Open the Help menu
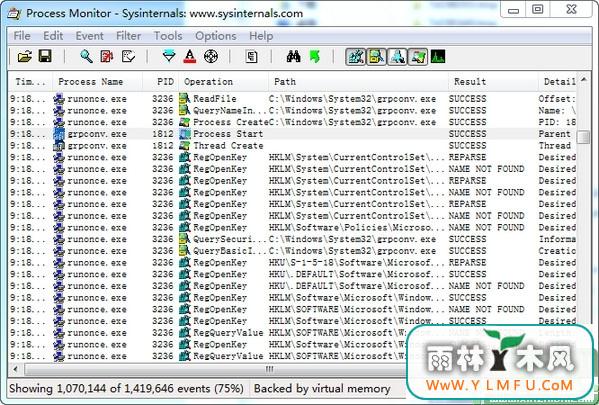 coord(261,36)
